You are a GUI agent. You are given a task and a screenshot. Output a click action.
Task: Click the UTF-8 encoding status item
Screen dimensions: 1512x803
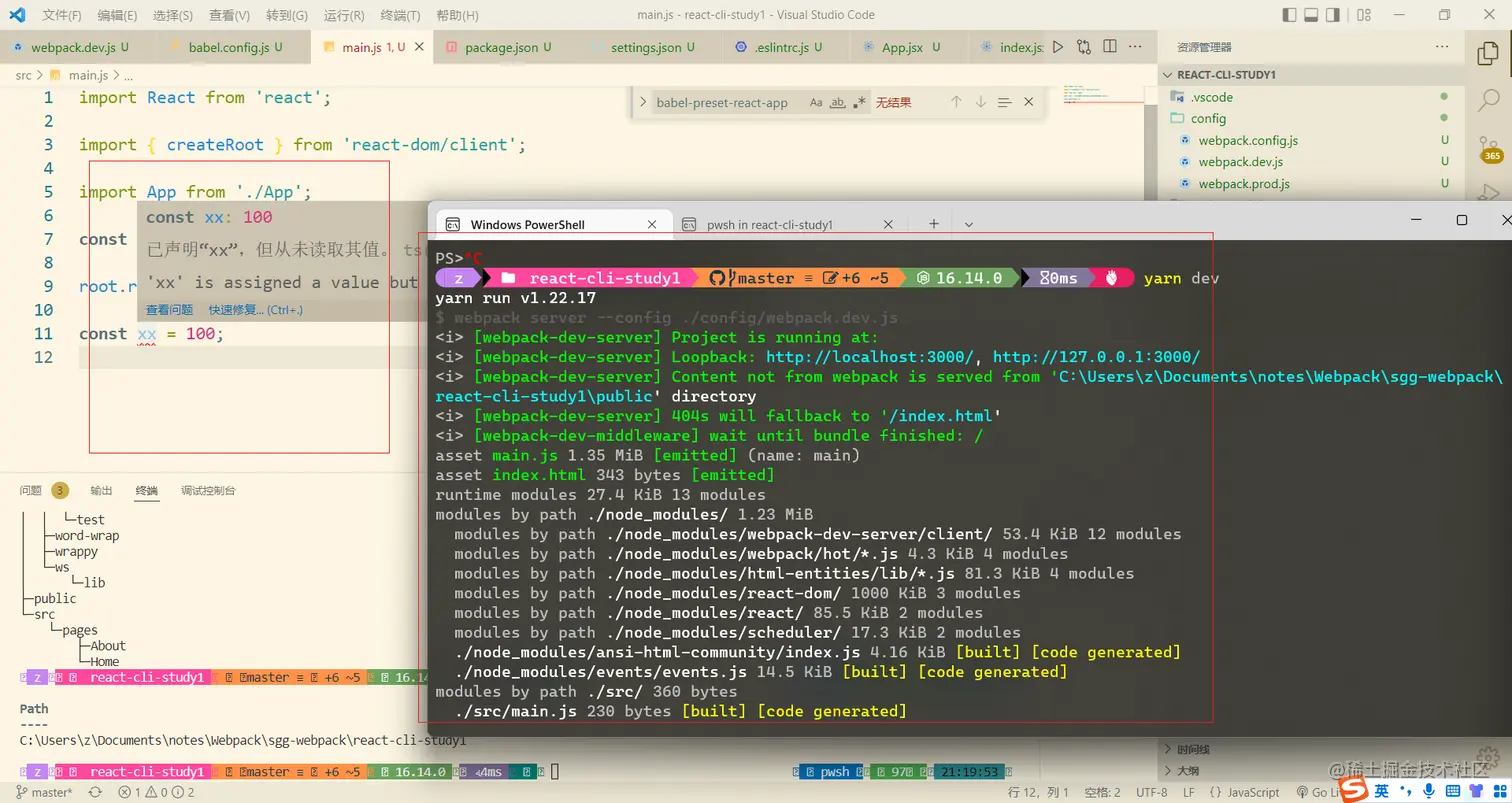tap(1150, 792)
